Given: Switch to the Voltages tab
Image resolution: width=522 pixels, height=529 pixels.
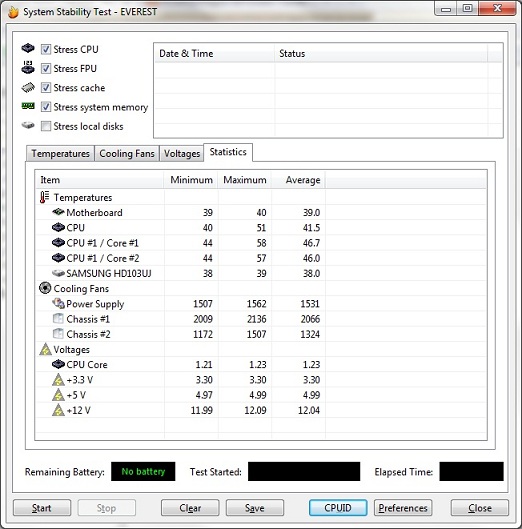Looking at the screenshot, I should (x=182, y=154).
